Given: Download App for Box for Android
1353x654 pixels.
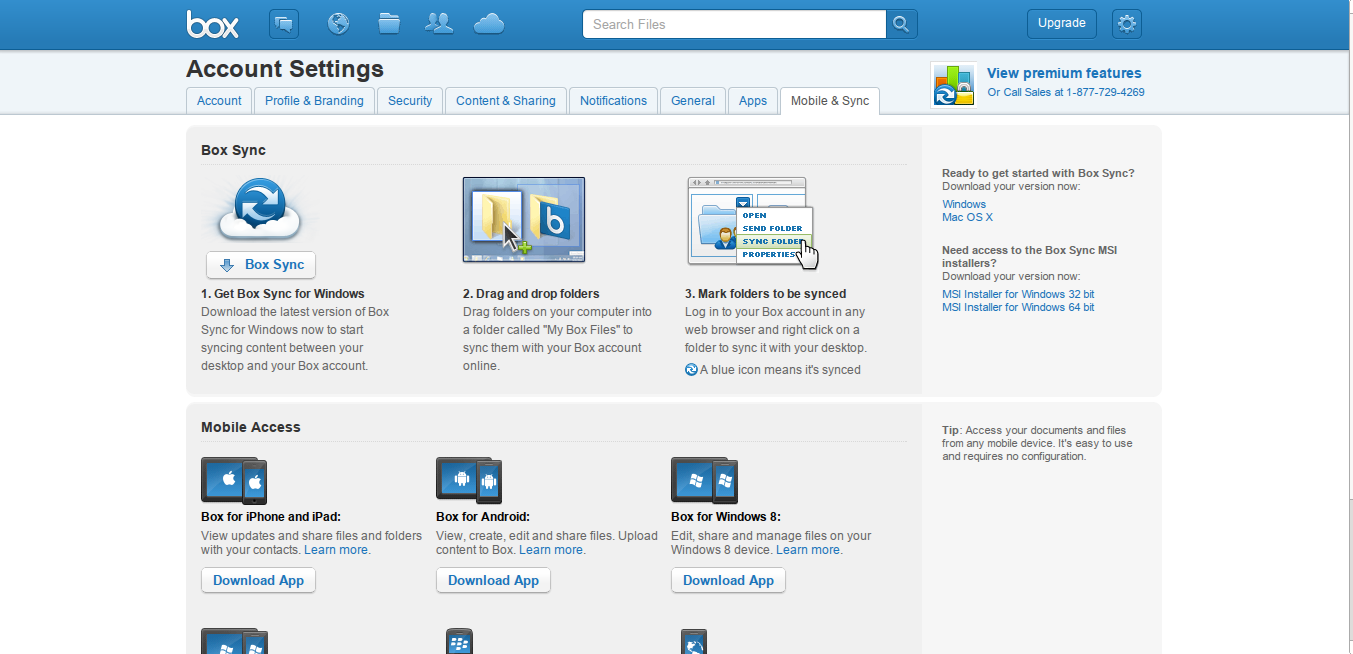Looking at the screenshot, I should click(x=493, y=581).
